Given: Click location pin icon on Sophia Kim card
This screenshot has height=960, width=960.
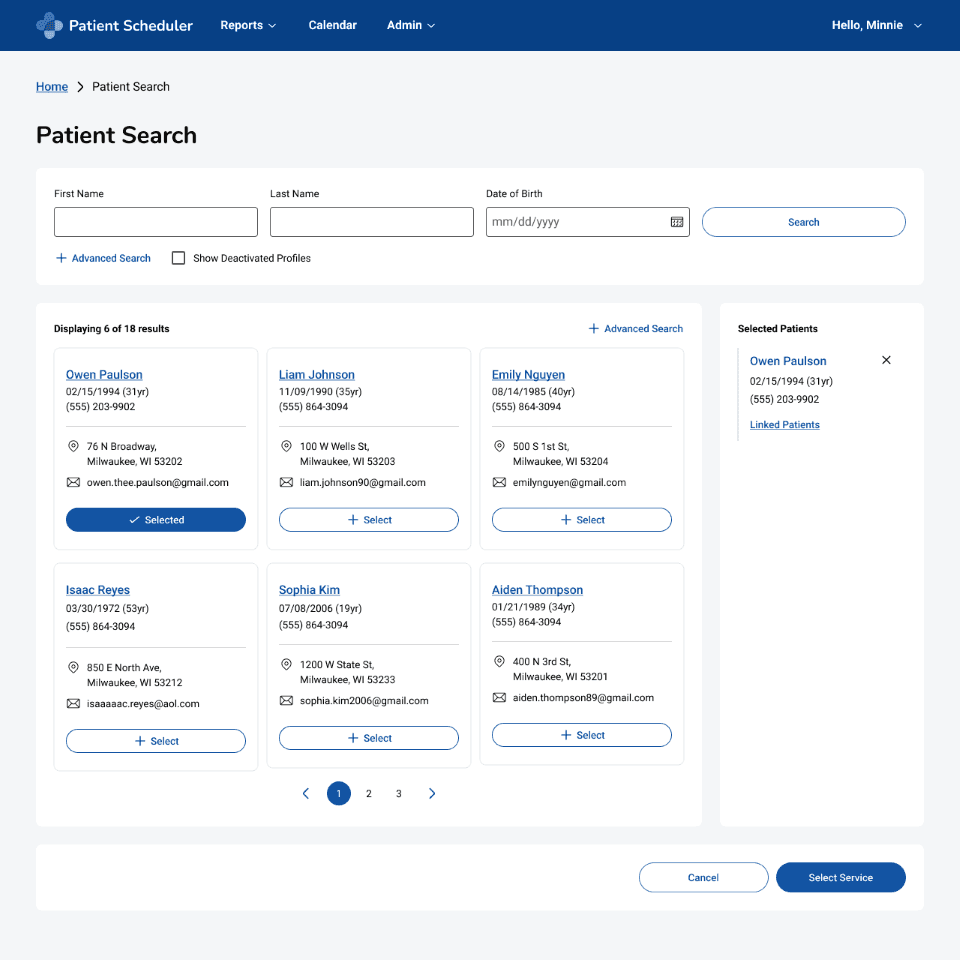Looking at the screenshot, I should (286, 664).
